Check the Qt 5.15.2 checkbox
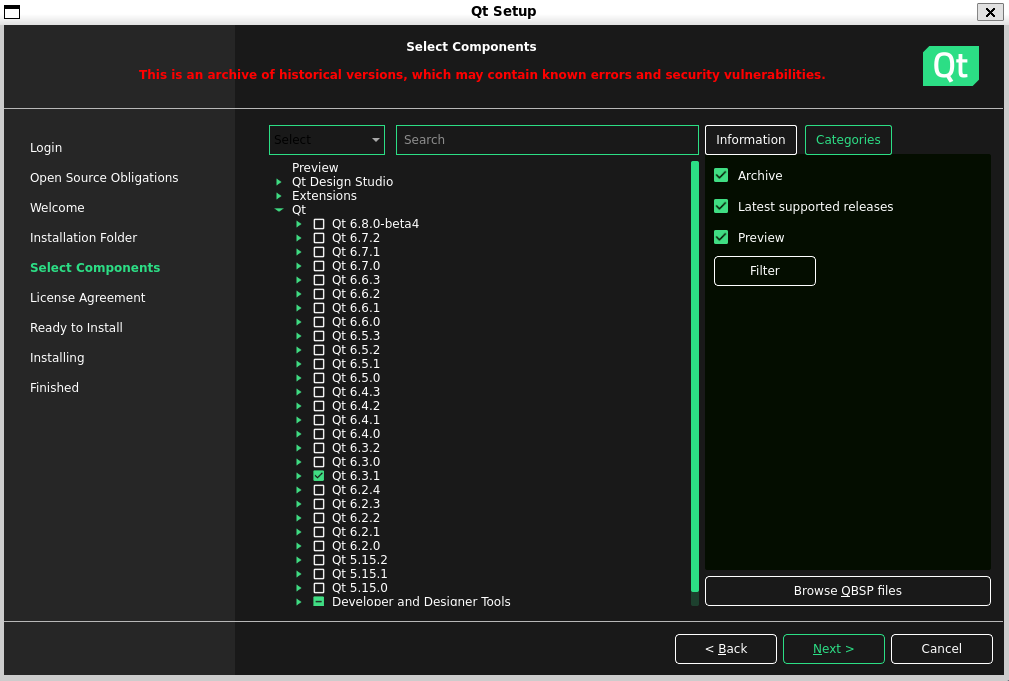The width and height of the screenshot is (1009, 681). 319,560
